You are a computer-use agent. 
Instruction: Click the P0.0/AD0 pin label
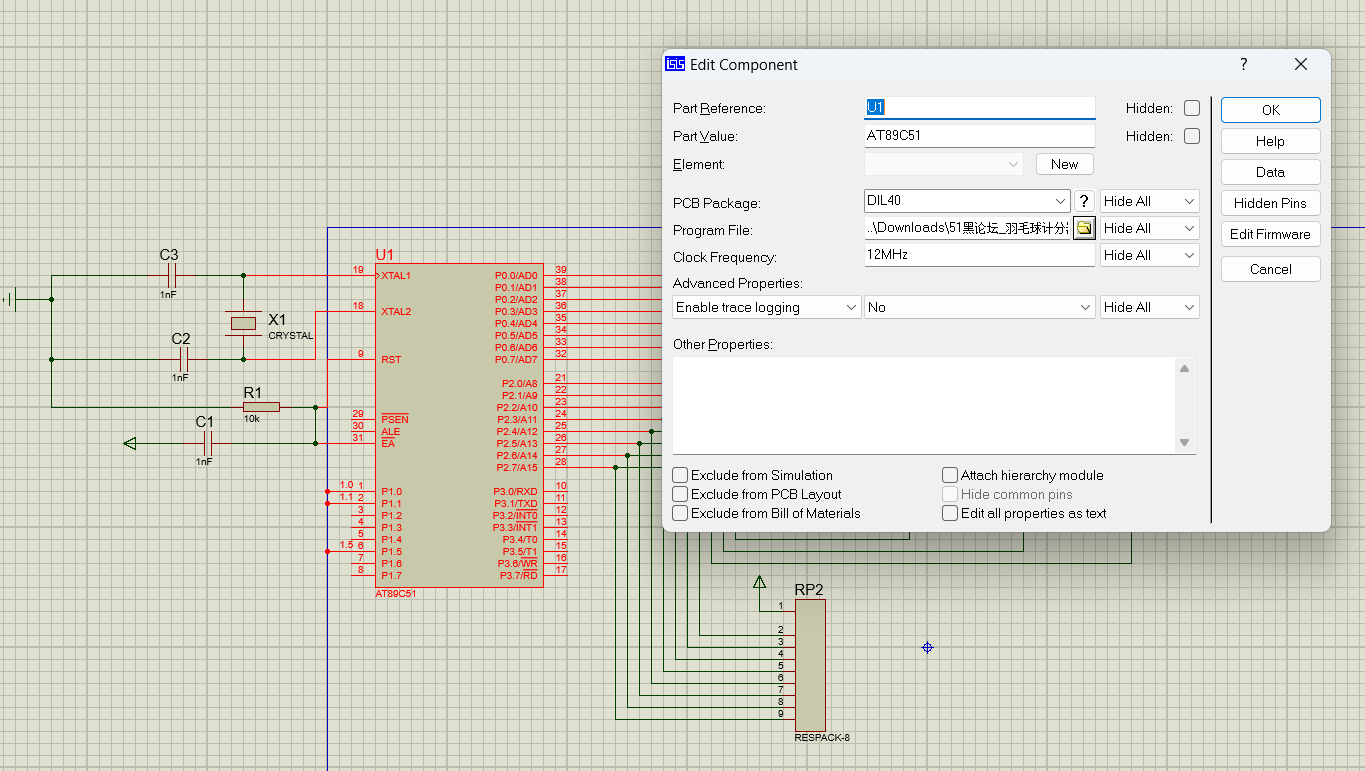click(516, 275)
